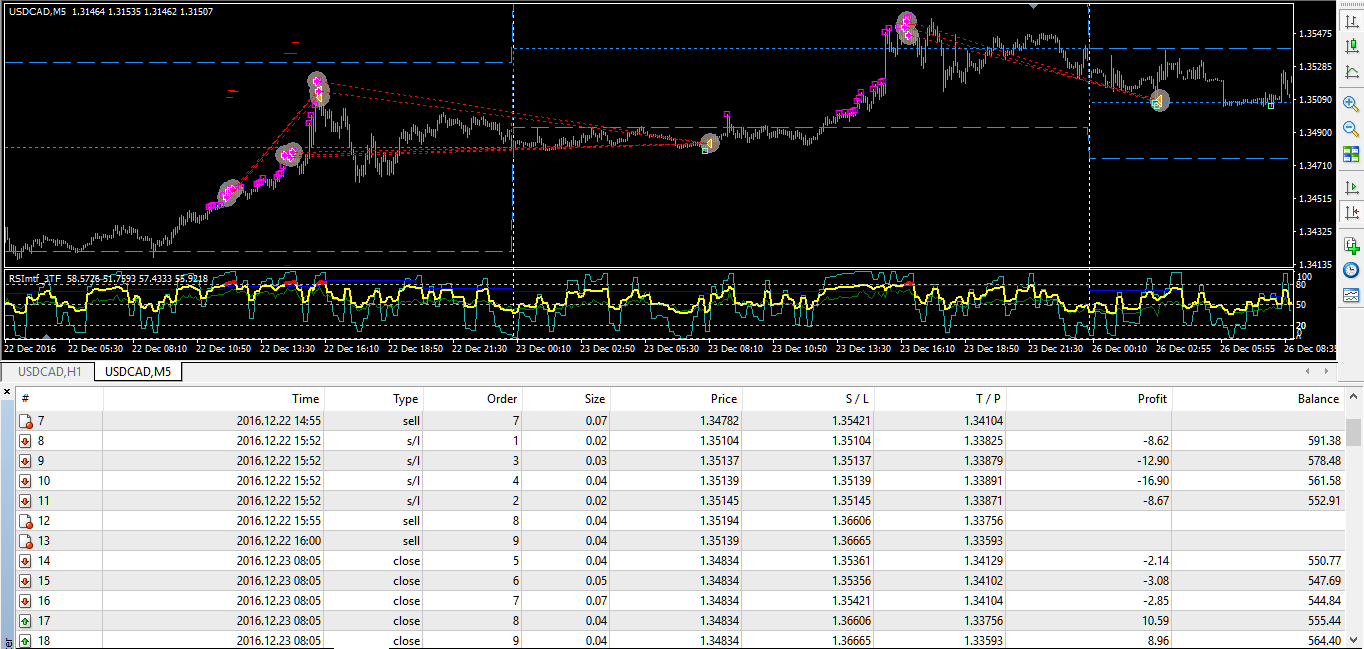Image resolution: width=1364 pixels, height=649 pixels.
Task: Toggle the auto scroll chart icon
Action: point(1351,187)
